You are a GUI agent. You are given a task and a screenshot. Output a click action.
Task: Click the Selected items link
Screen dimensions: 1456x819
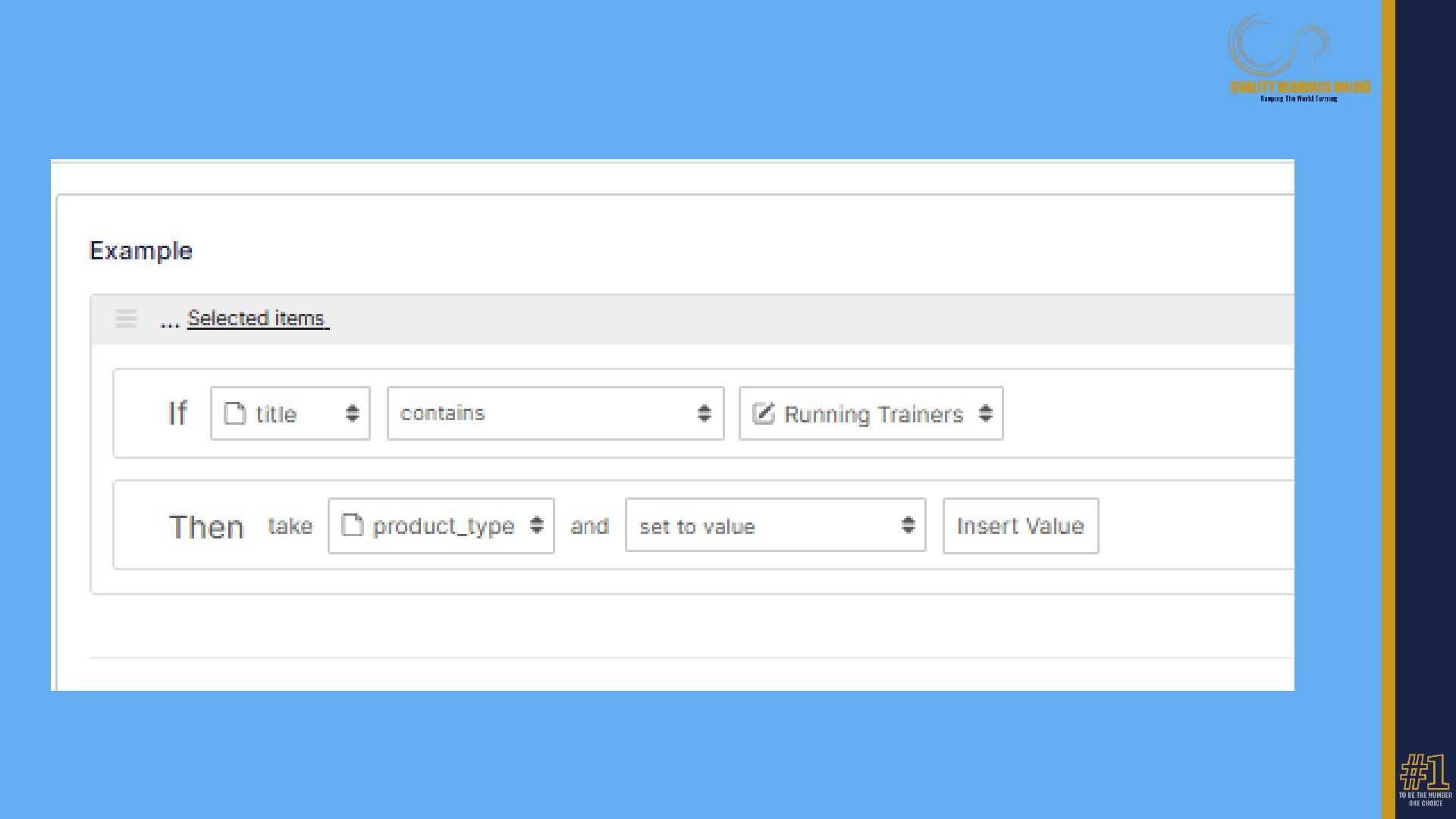pyautogui.click(x=257, y=318)
